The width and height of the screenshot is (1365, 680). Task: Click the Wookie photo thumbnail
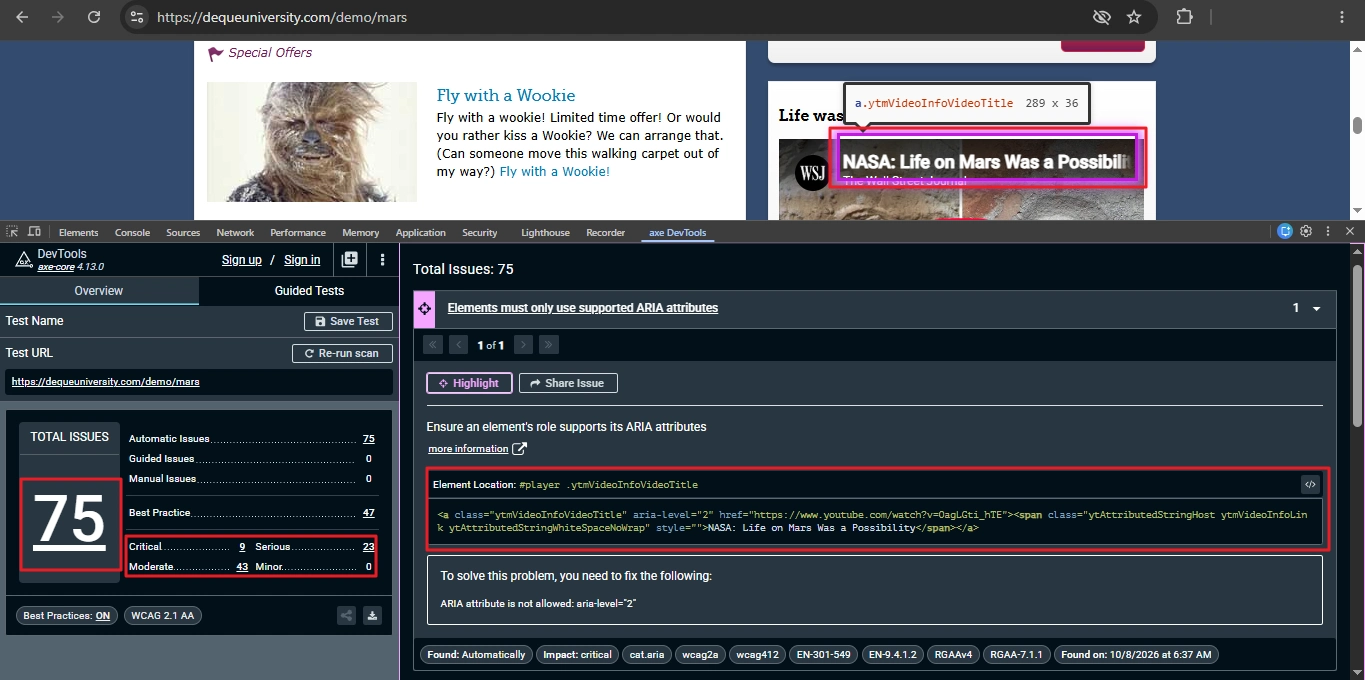312,142
